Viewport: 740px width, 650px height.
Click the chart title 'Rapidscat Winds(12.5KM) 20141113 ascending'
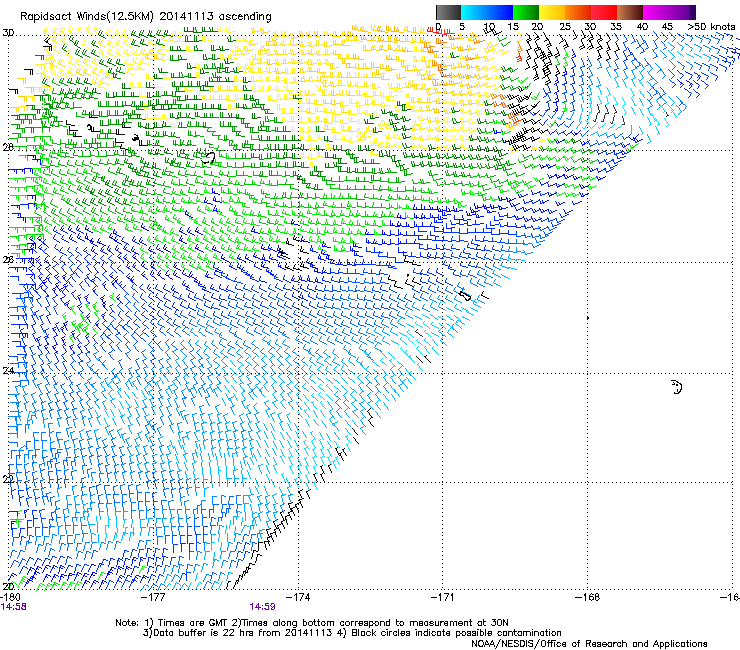coord(146,17)
